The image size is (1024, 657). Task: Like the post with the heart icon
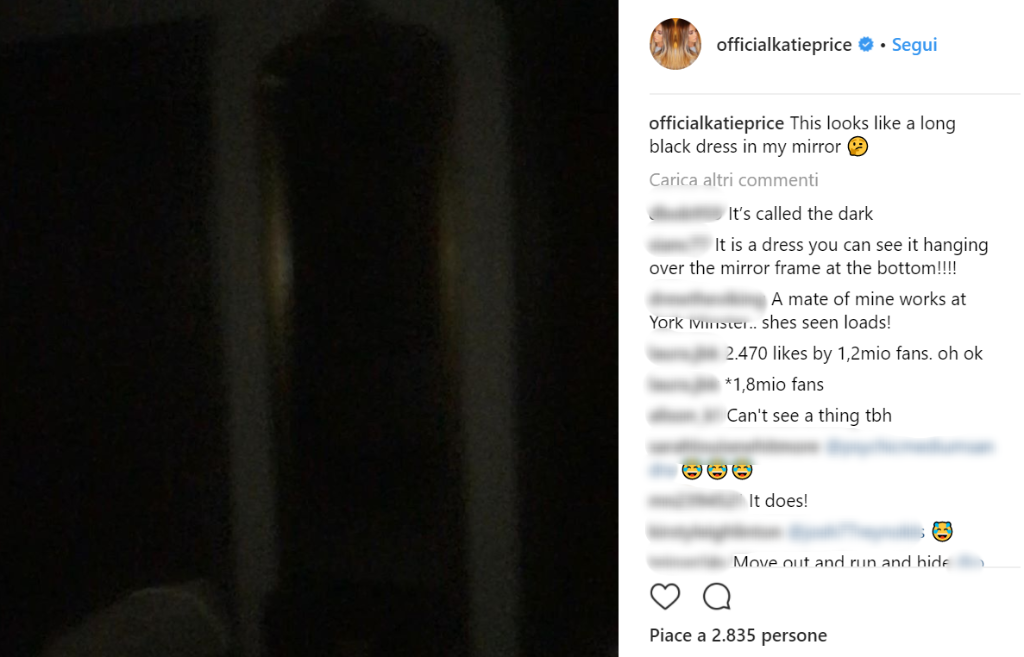665,596
